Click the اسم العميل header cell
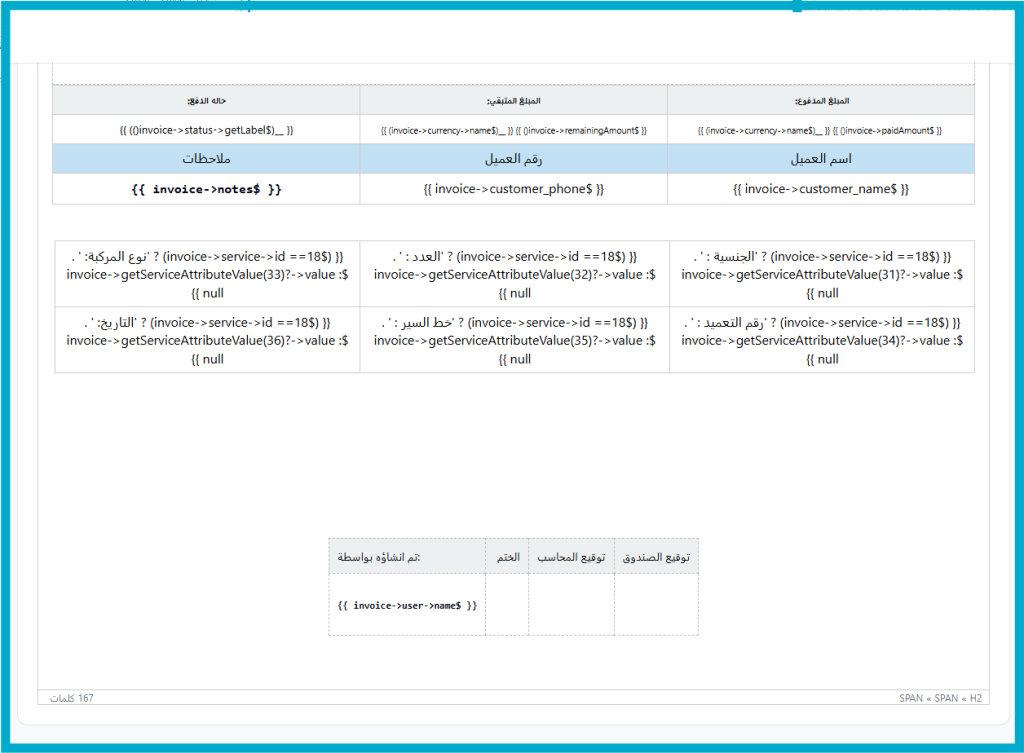The image size is (1024, 753). (x=820, y=159)
